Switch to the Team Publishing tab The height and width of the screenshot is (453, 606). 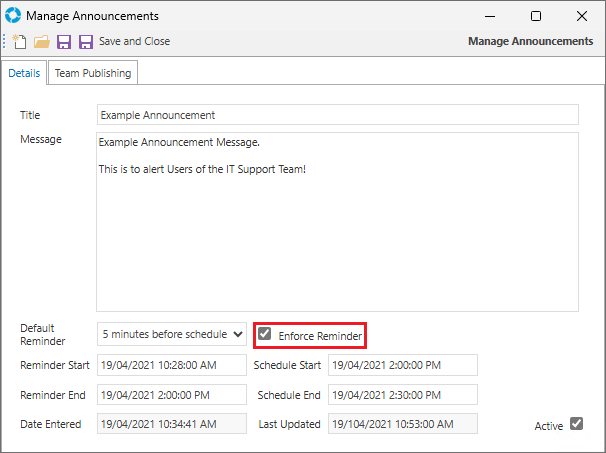coord(93,73)
